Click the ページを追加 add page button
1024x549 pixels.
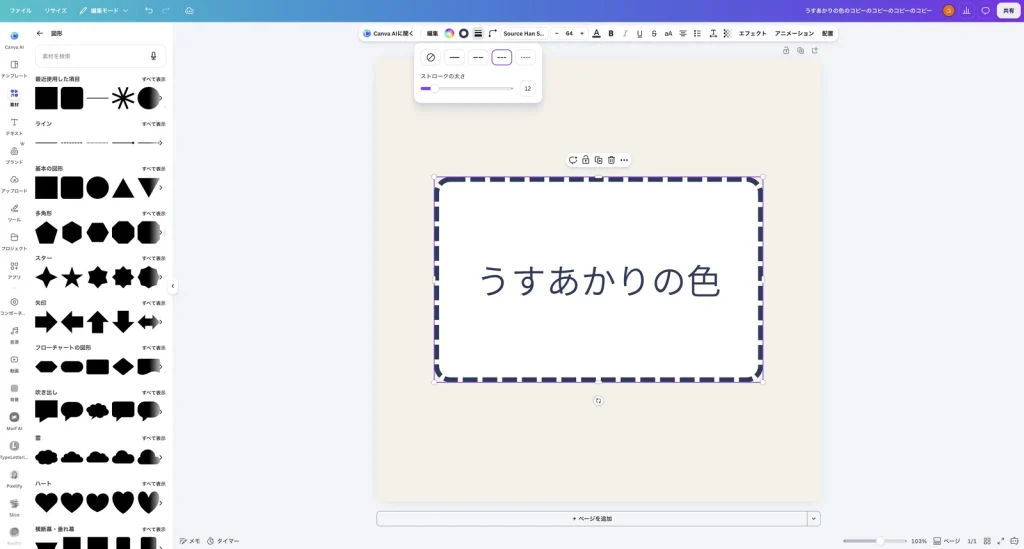coord(592,519)
